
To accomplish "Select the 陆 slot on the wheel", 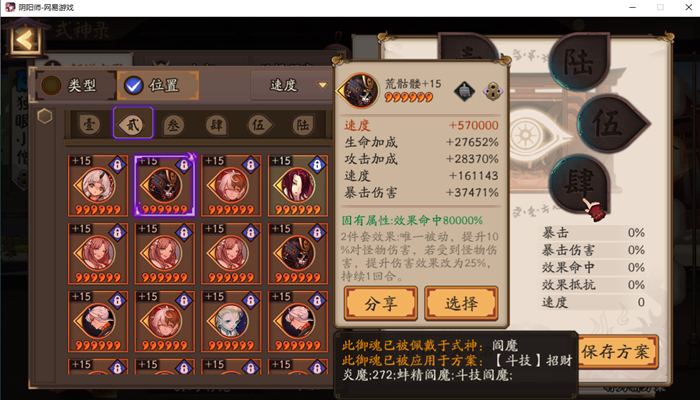I will pos(579,62).
